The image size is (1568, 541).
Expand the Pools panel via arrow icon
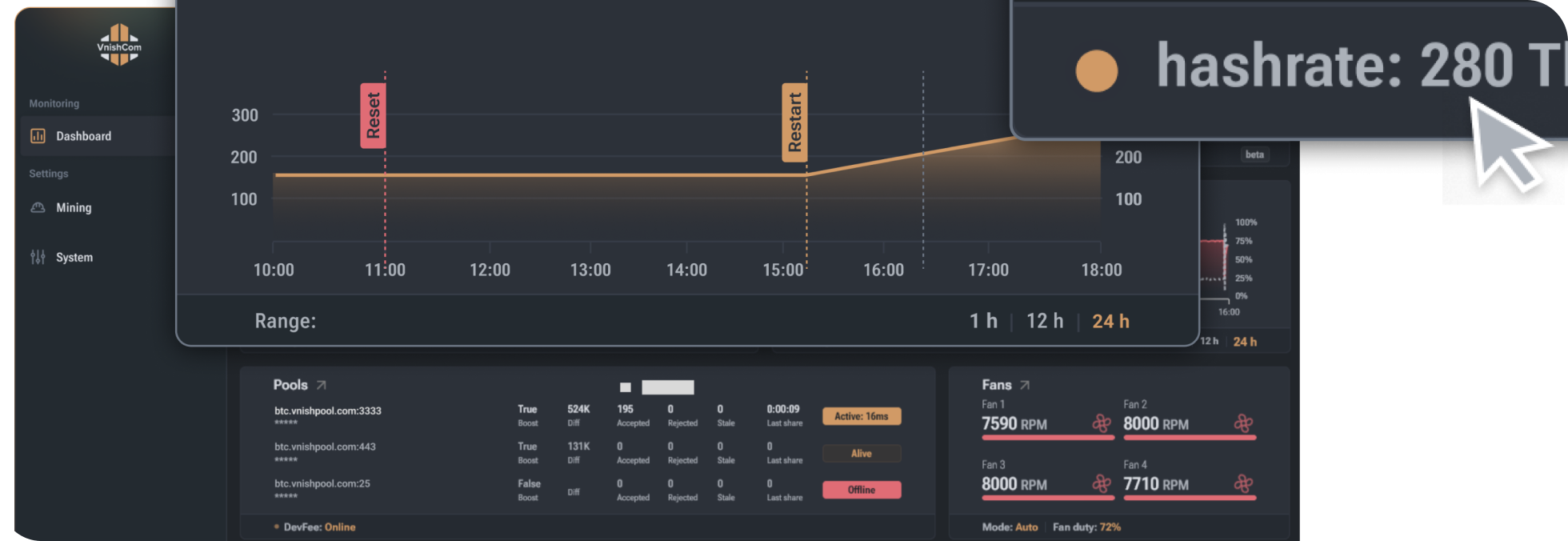[321, 385]
